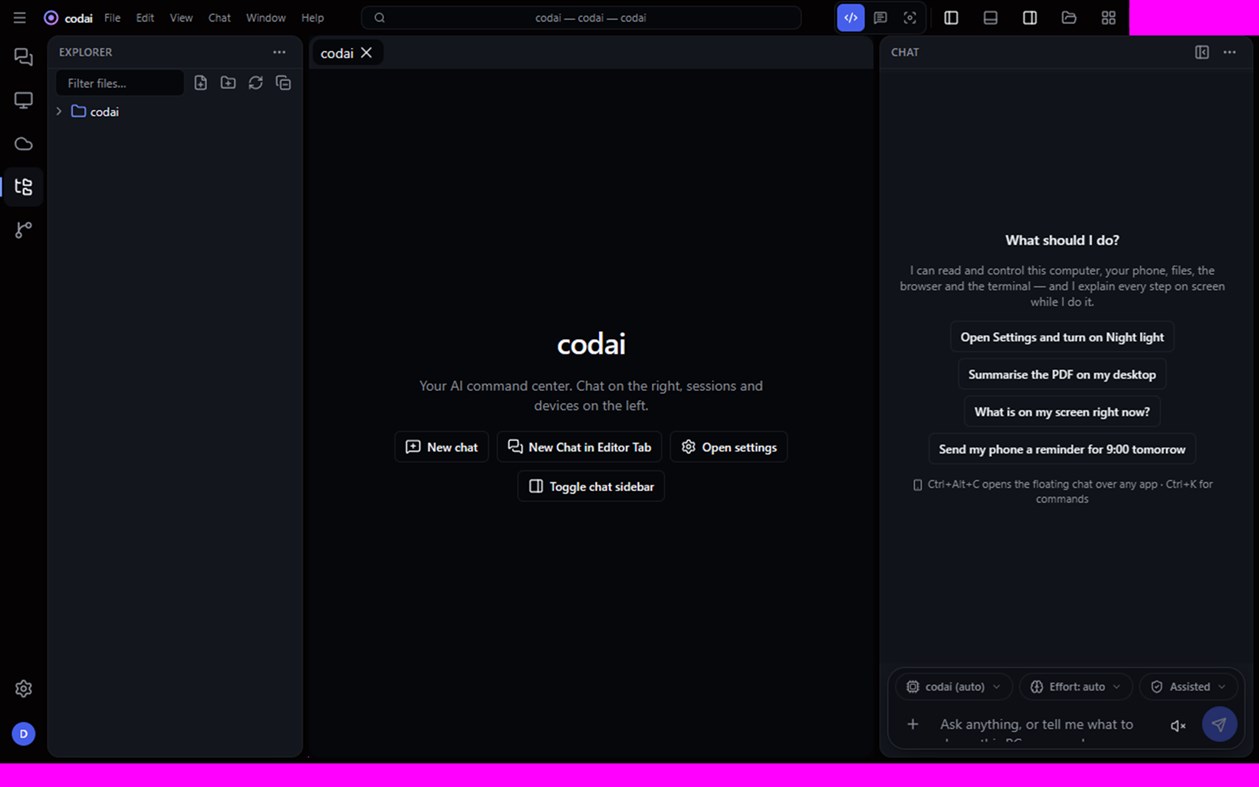Click the codai folder name in the Explorer
The width and height of the screenshot is (1259, 787).
[x=104, y=112]
